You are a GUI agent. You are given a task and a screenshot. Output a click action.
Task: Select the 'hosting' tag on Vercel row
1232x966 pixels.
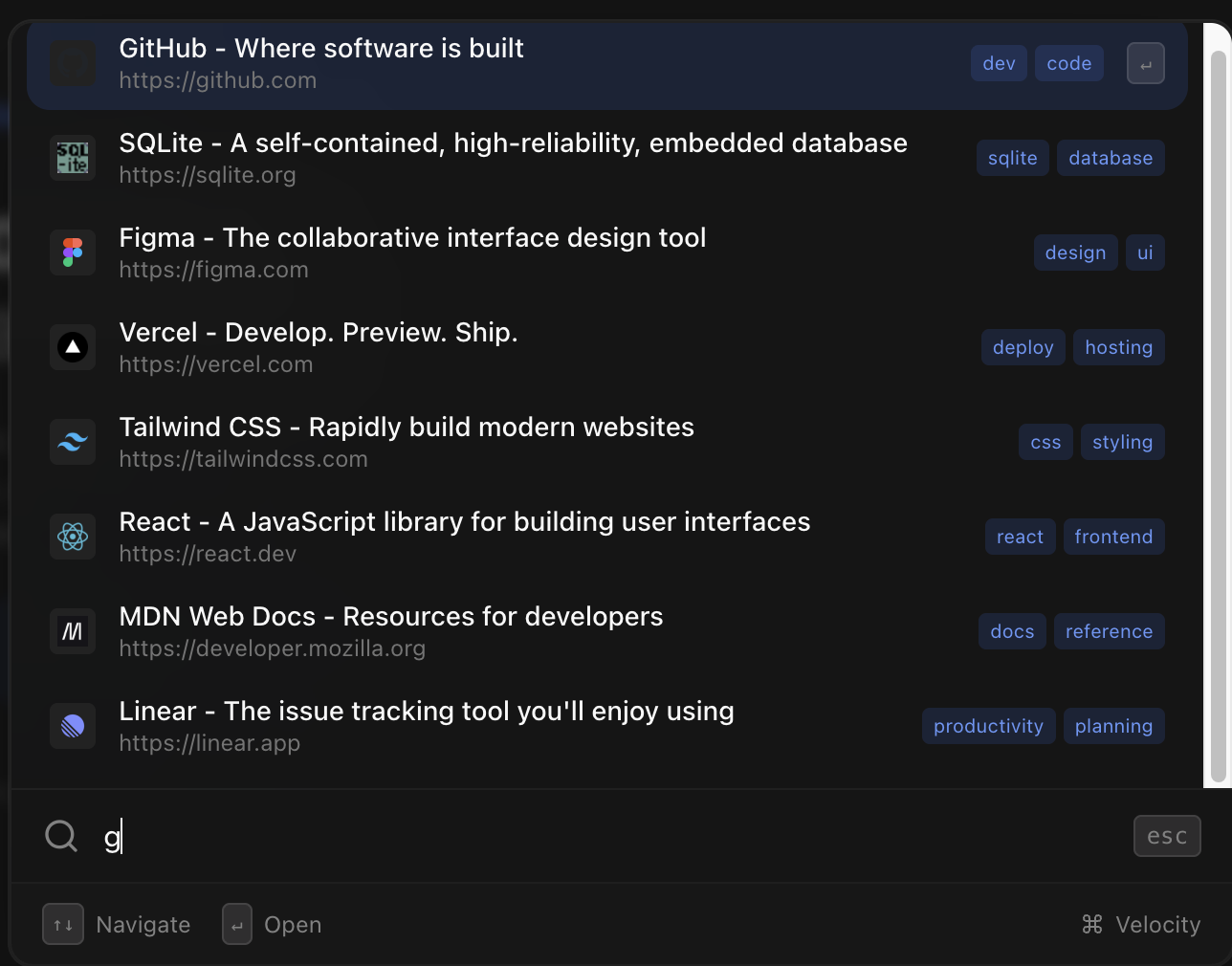(x=1118, y=347)
